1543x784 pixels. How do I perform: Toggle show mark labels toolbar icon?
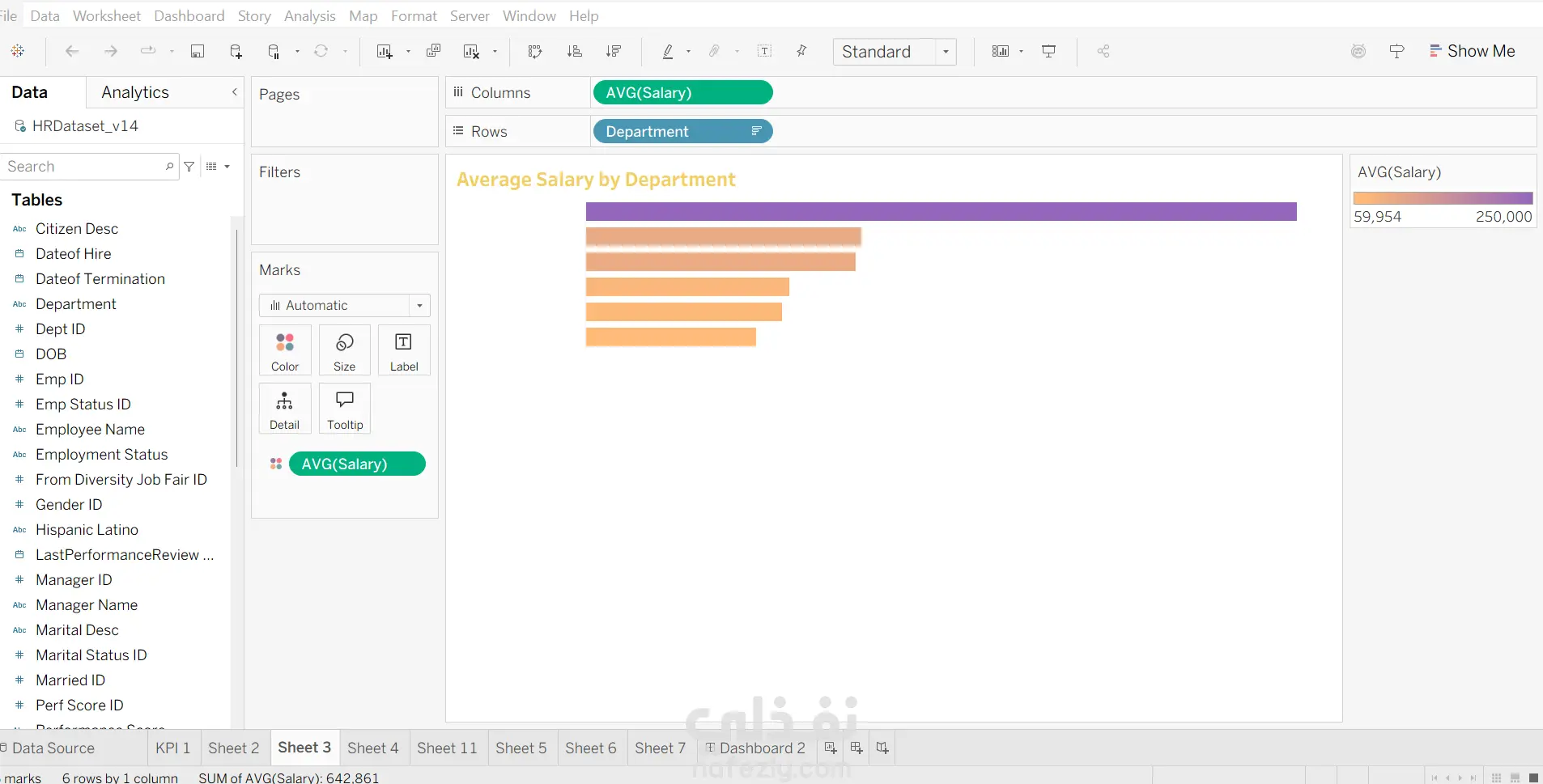pos(764,51)
